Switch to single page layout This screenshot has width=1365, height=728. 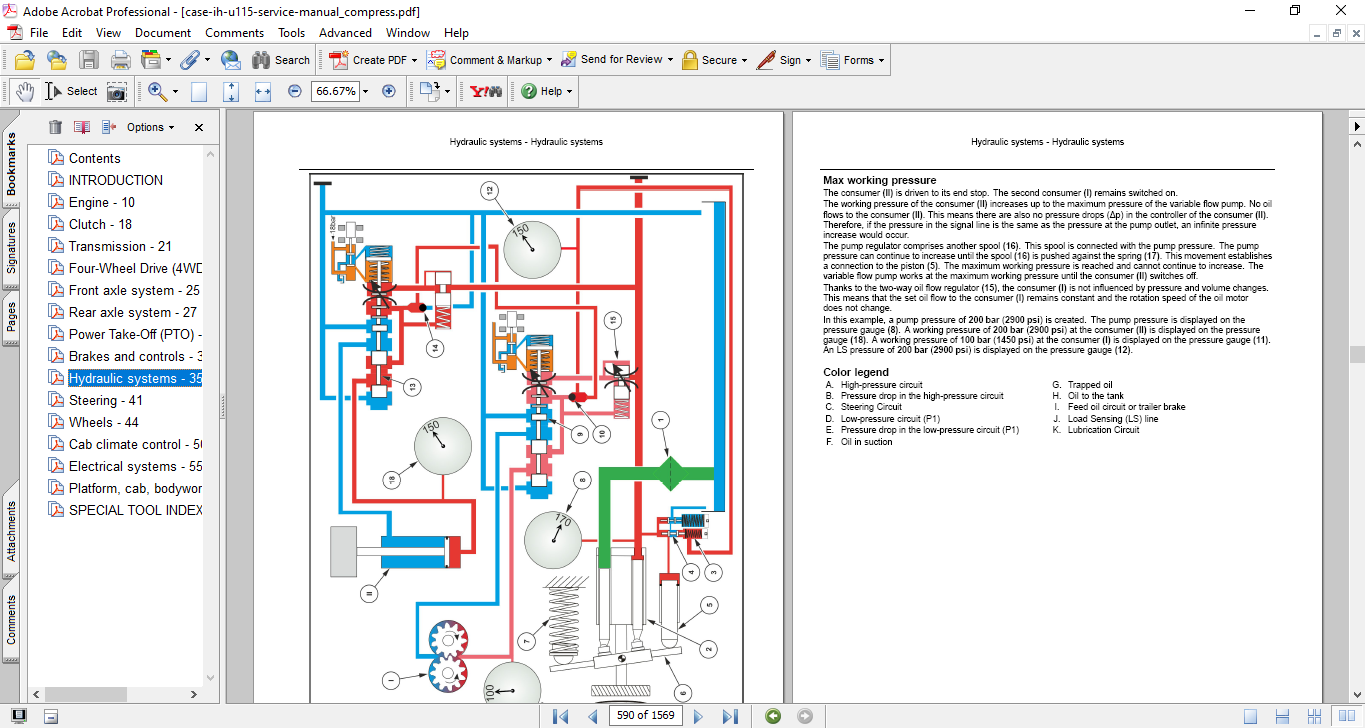[1250, 716]
